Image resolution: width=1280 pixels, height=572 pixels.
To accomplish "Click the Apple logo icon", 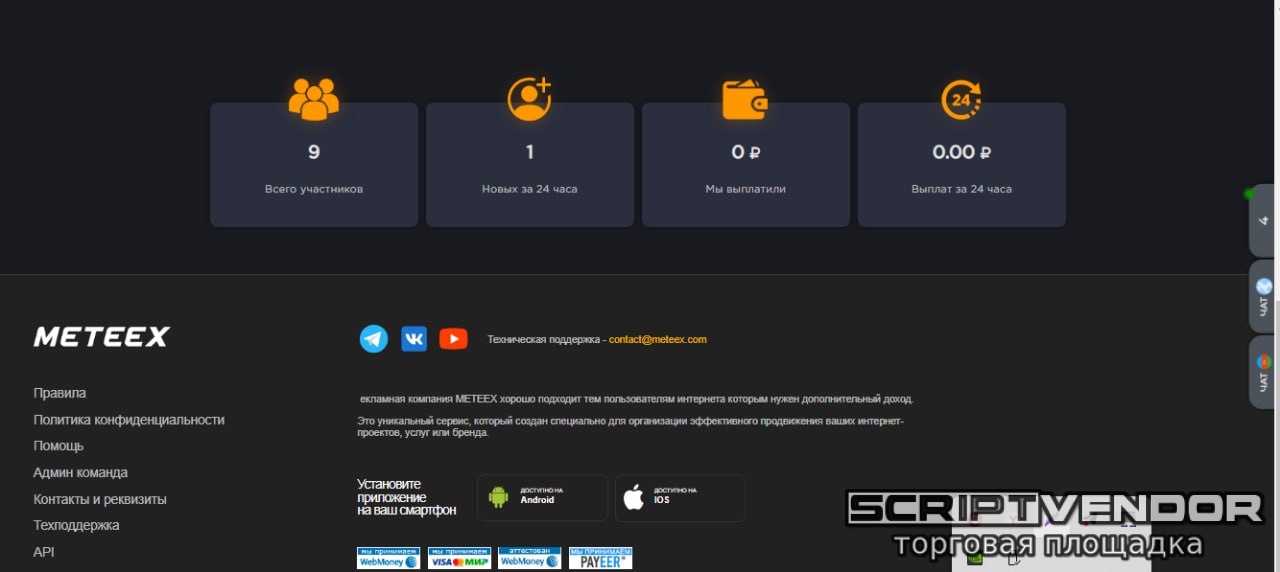I will pyautogui.click(x=634, y=497).
